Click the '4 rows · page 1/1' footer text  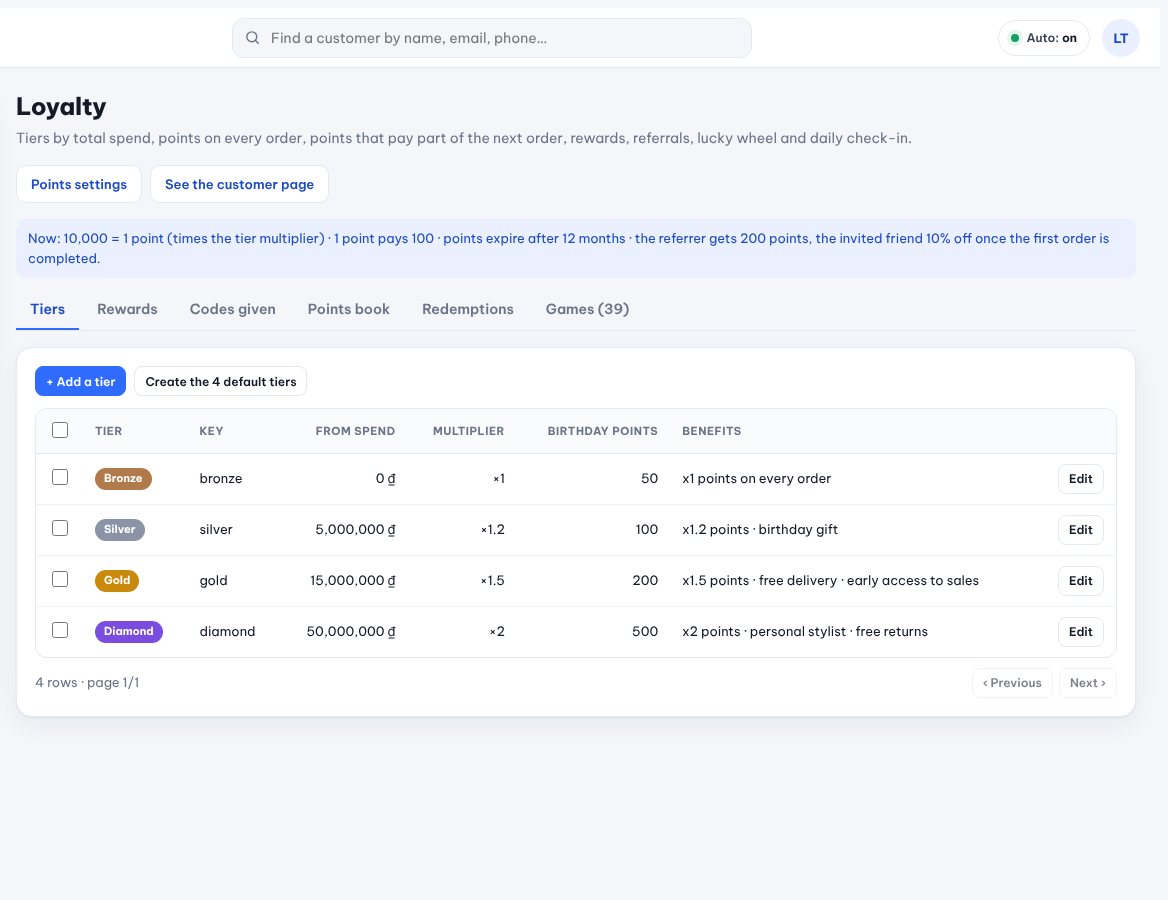click(87, 682)
